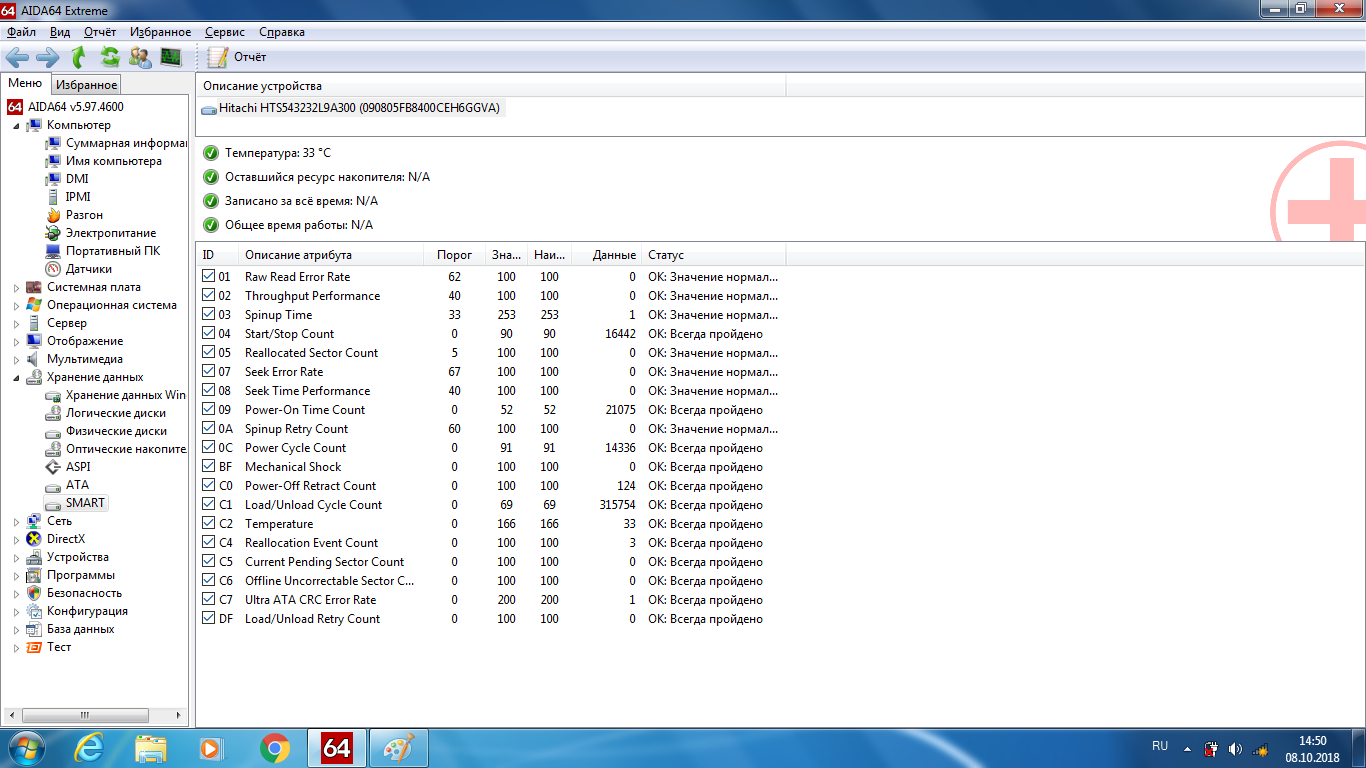The height and width of the screenshot is (768, 1366).
Task: Sort by Описание атрибута column header
Action: (x=330, y=255)
